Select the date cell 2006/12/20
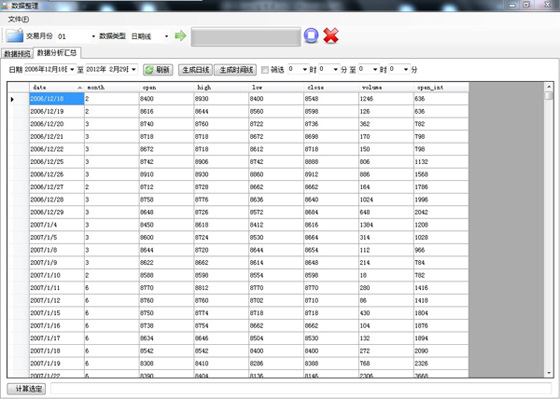 click(x=57, y=124)
